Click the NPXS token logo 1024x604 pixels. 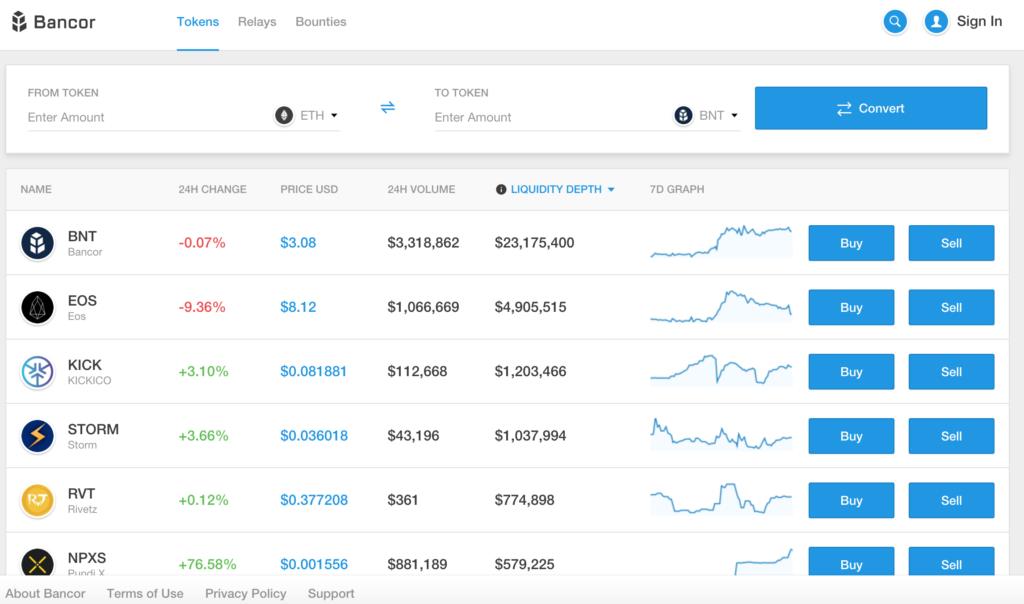[37, 562]
